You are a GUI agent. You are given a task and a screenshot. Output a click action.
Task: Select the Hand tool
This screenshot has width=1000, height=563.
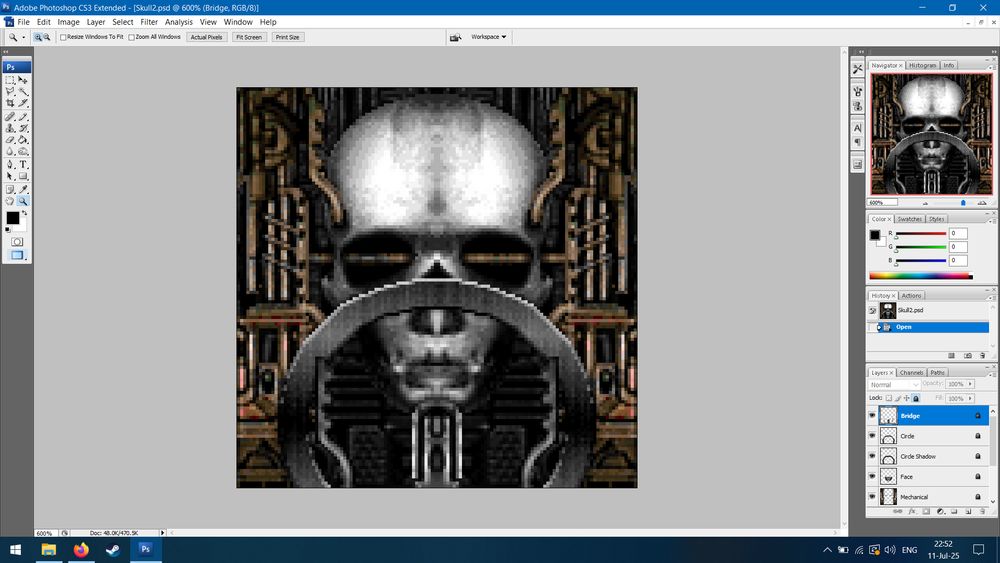[x=10, y=201]
